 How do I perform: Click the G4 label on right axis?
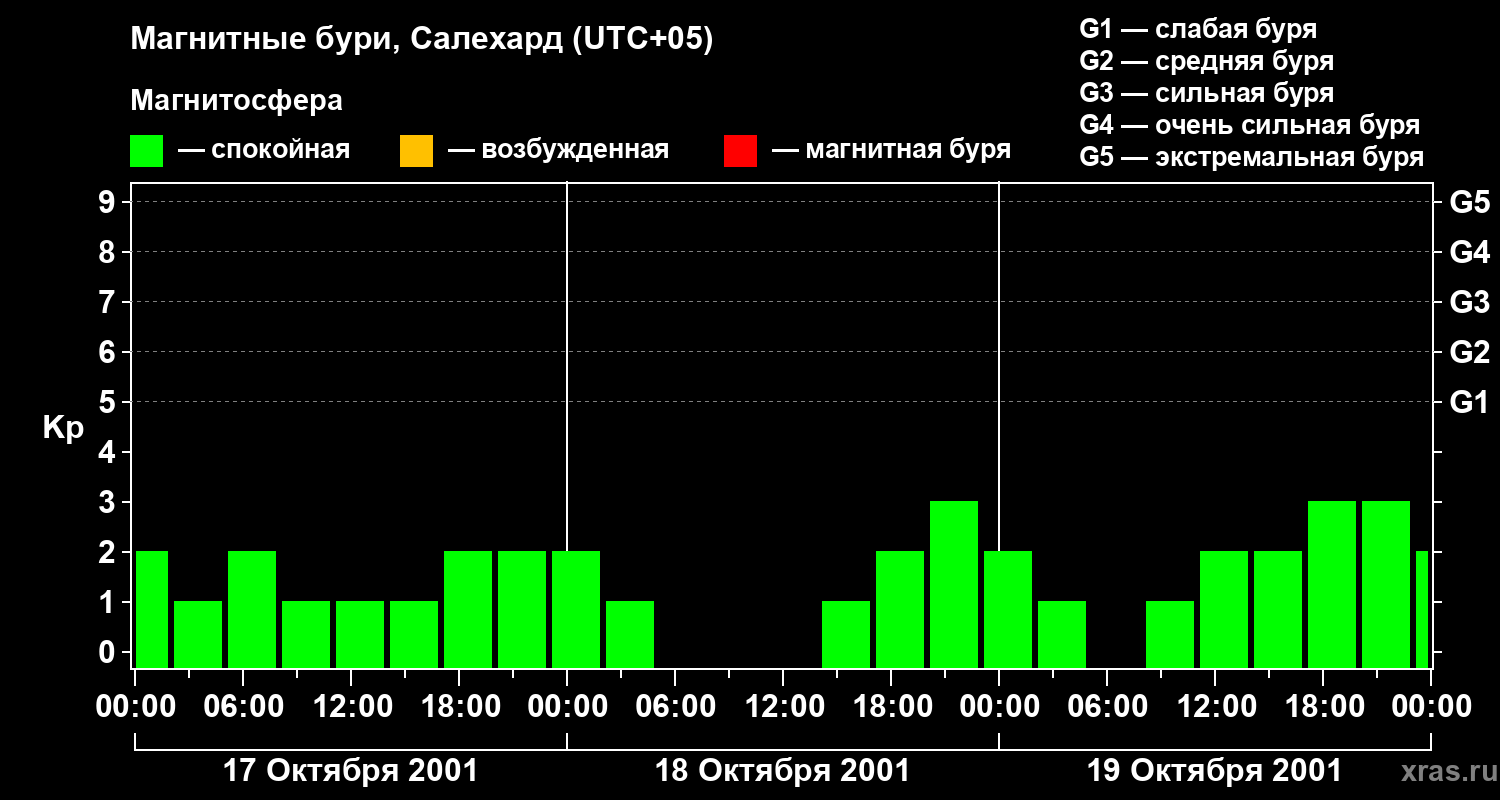pos(1469,252)
